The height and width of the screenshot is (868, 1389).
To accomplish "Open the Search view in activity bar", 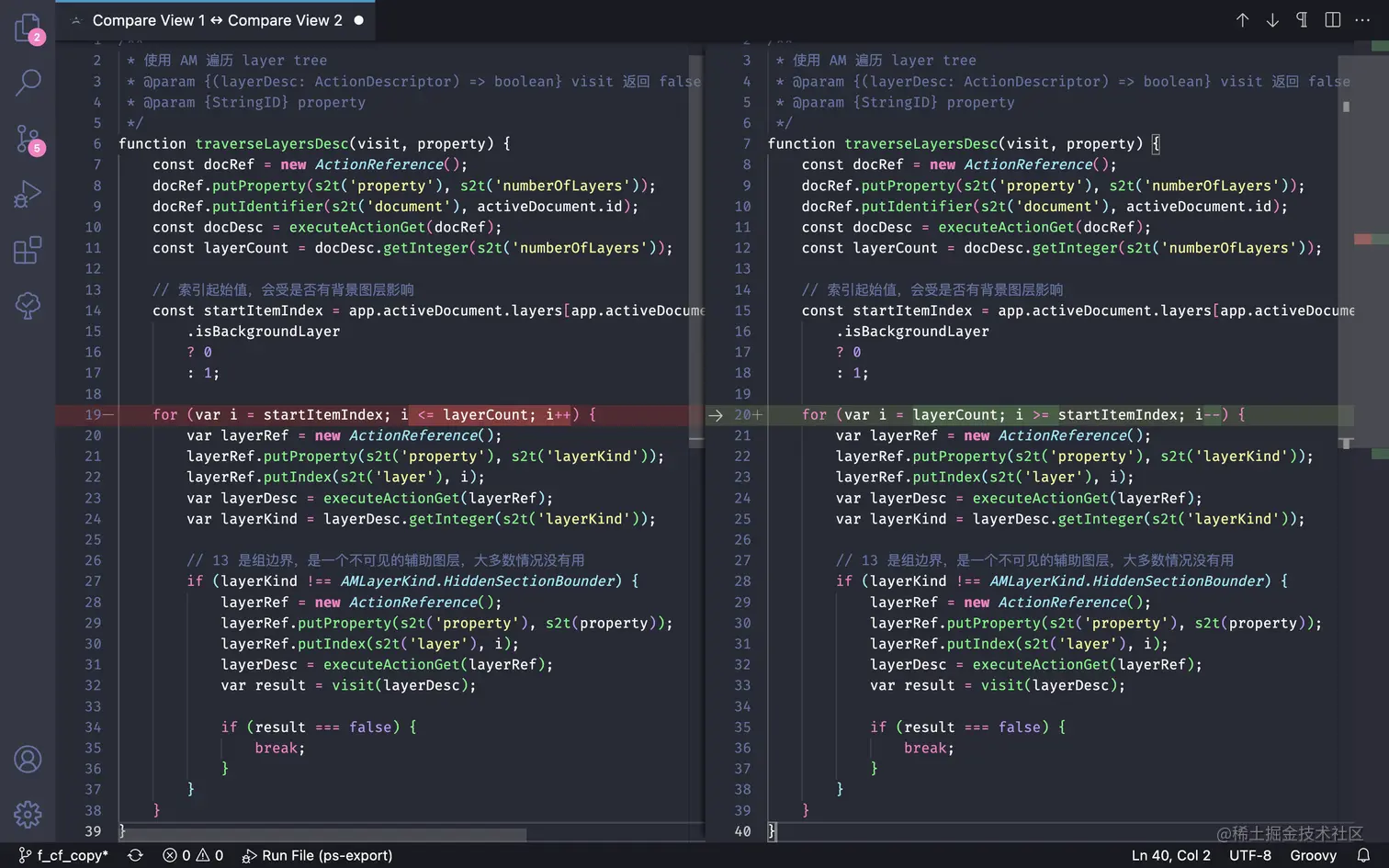I will (28, 83).
